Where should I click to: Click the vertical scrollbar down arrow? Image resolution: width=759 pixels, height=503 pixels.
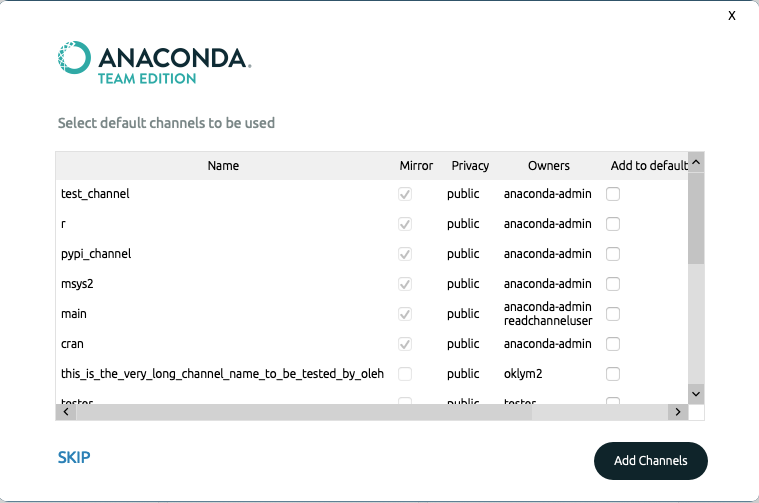(x=696, y=394)
